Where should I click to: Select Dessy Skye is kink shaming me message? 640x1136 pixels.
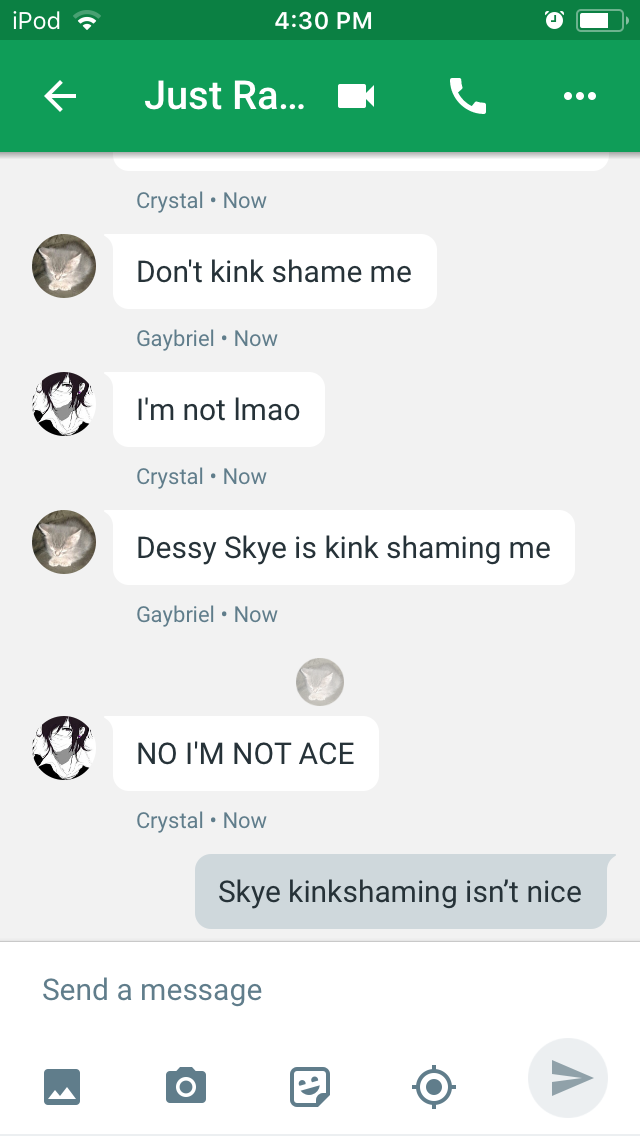(x=344, y=548)
